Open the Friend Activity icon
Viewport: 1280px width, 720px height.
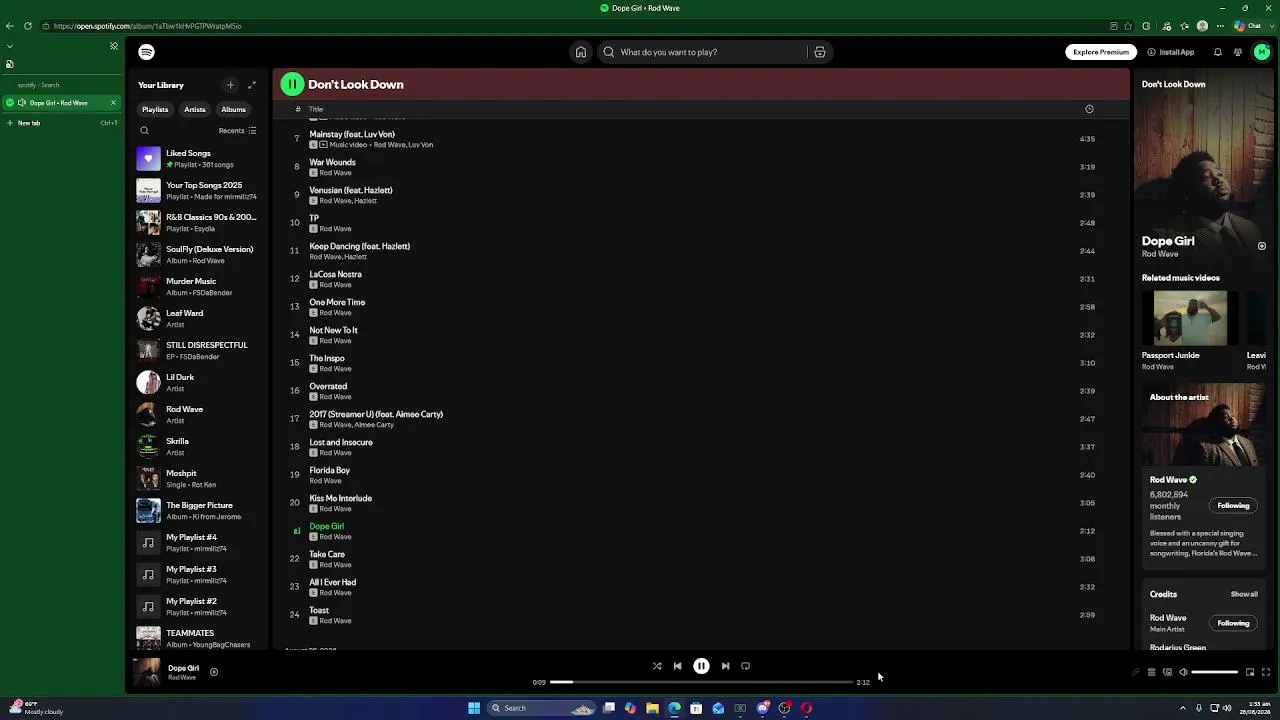click(x=1238, y=52)
